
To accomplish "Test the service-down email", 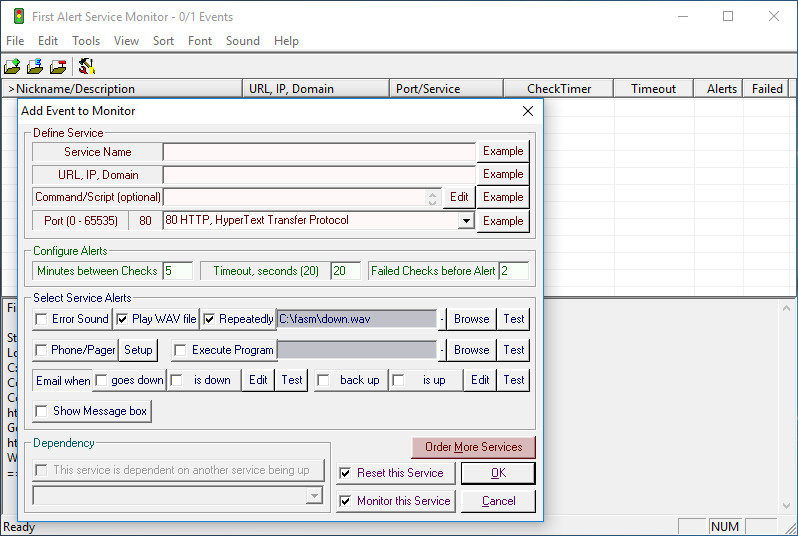I will (x=292, y=380).
